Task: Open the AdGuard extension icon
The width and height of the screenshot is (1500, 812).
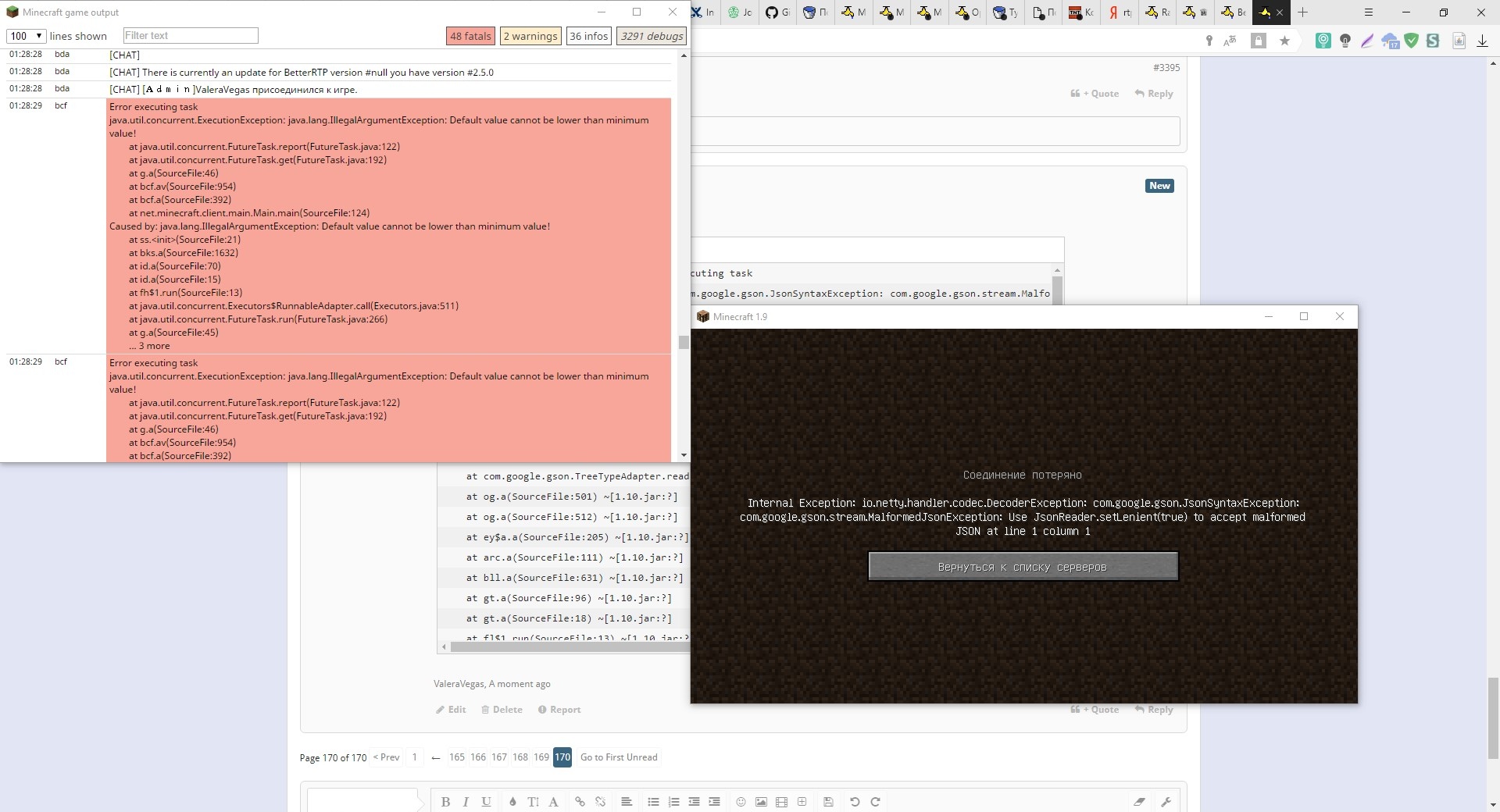Action: [1411, 41]
